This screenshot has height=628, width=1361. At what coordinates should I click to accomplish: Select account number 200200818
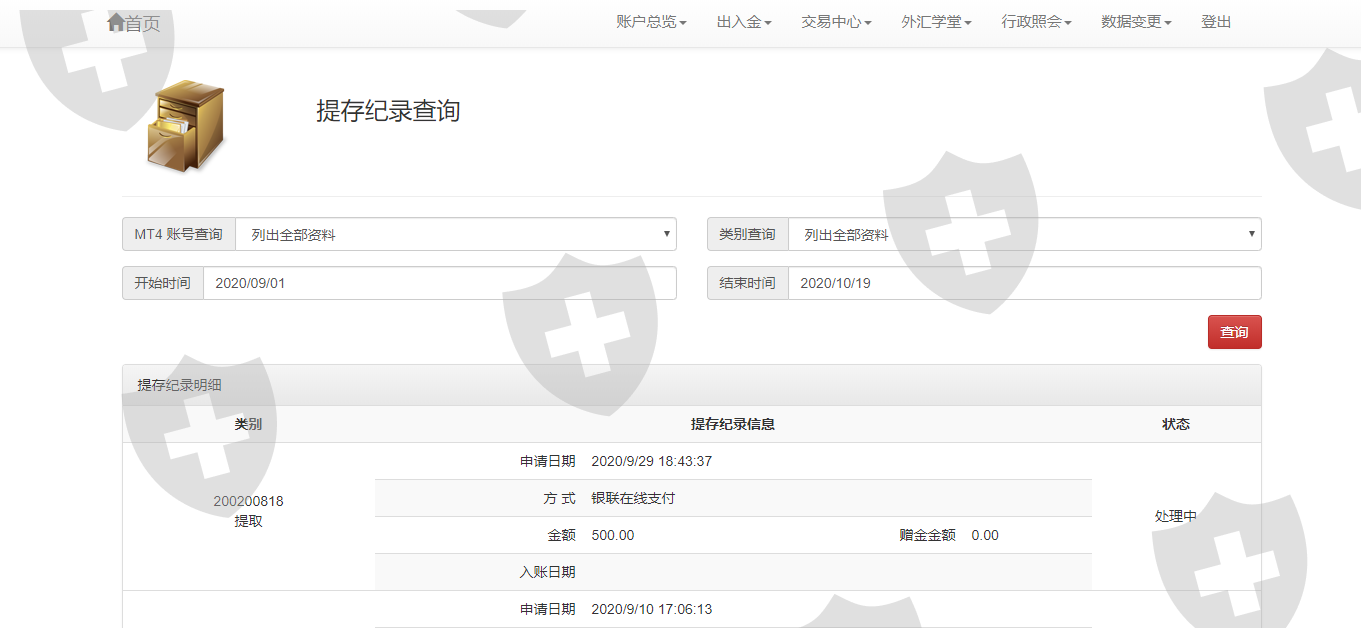248,501
